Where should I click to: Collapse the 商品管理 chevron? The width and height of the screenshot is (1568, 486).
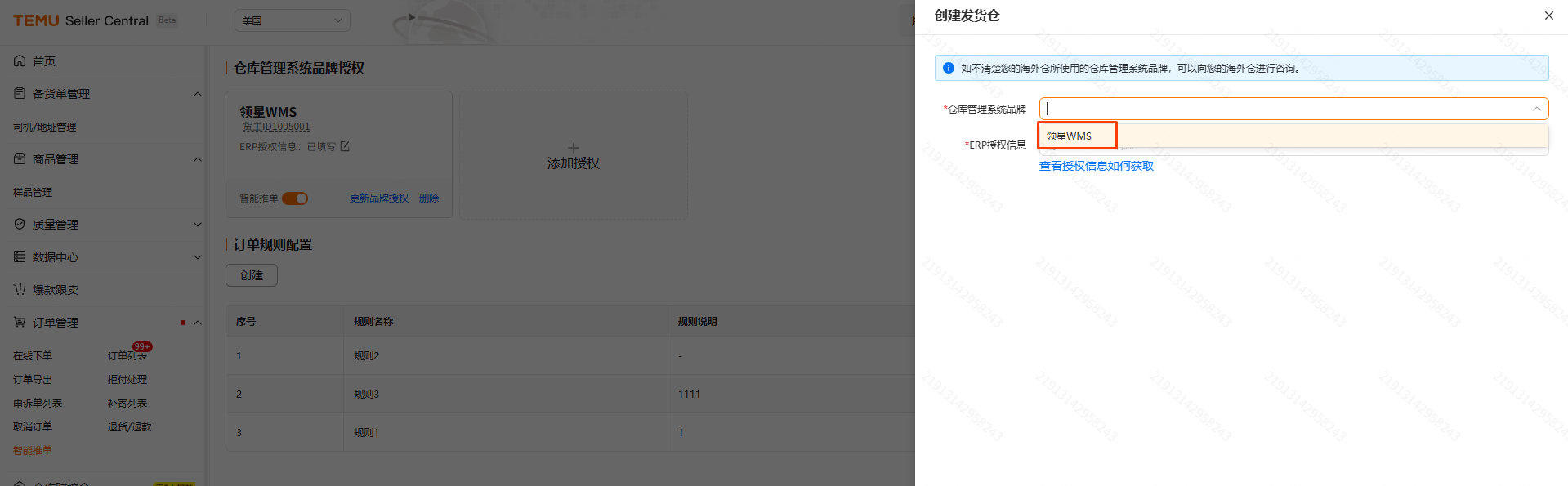(x=197, y=159)
